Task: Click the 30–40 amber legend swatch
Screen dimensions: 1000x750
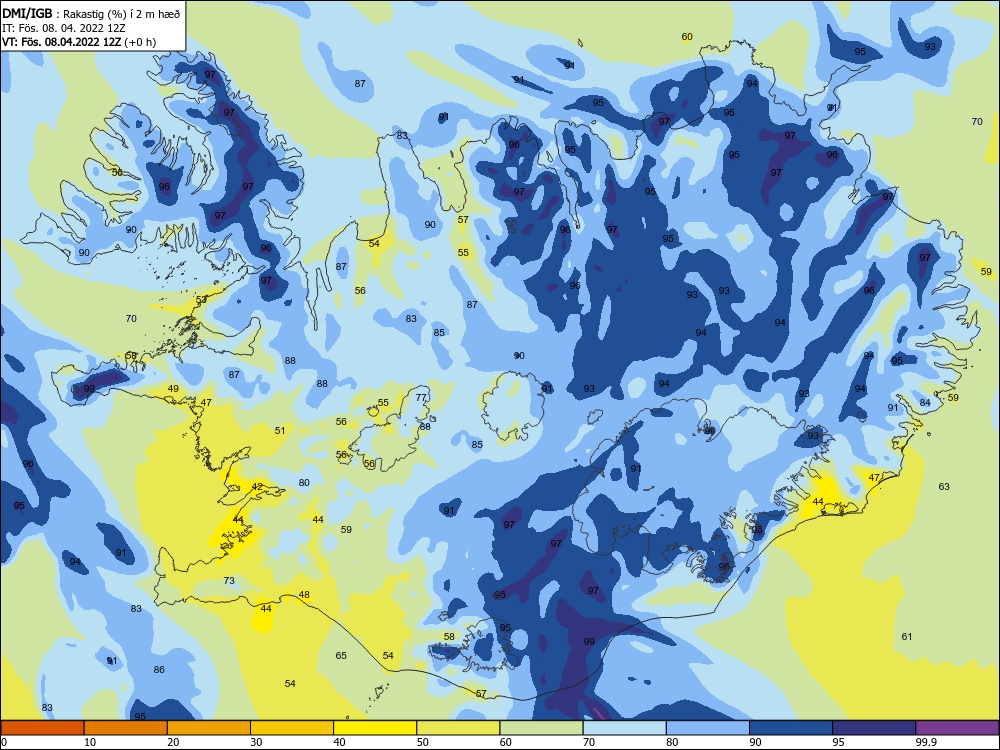Action: tap(292, 728)
